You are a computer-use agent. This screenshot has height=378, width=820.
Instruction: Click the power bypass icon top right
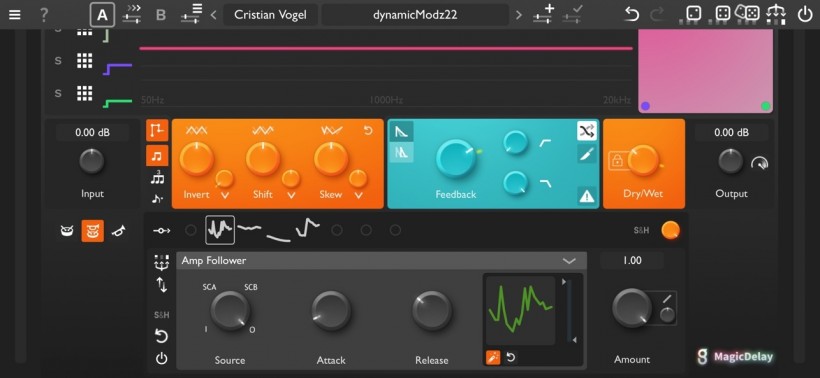tap(804, 14)
